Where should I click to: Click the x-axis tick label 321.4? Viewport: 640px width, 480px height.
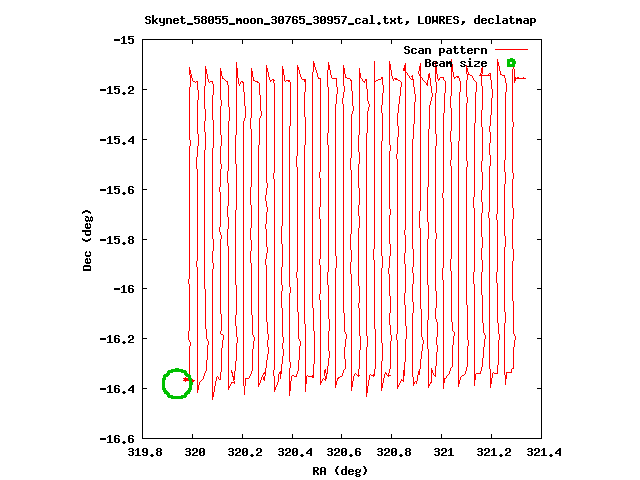point(544,452)
